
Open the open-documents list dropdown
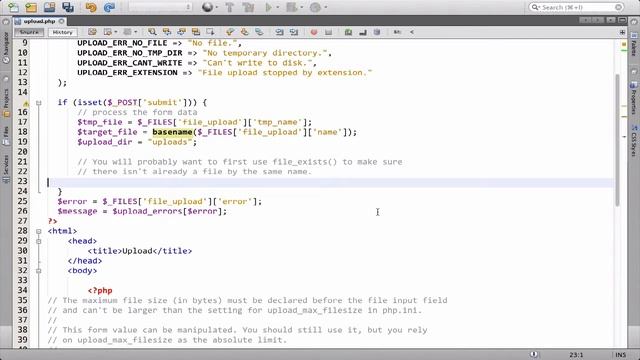coord(611,20)
